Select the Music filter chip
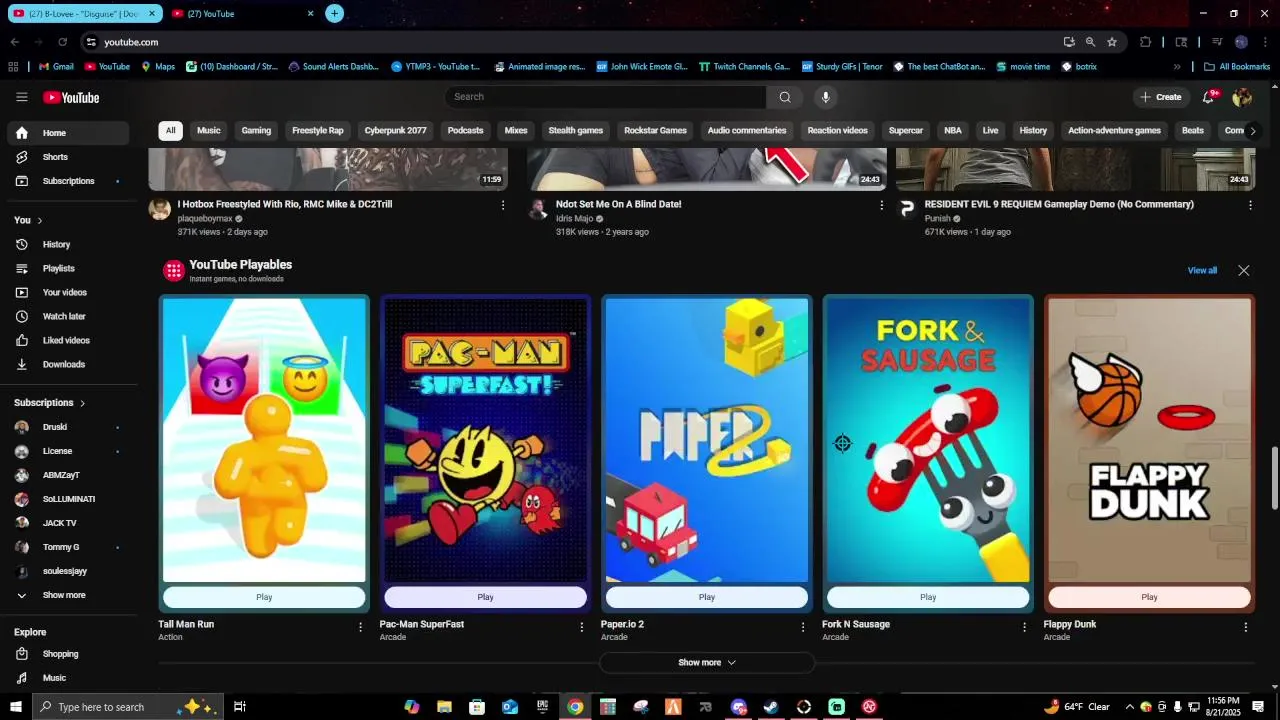Image resolution: width=1280 pixels, height=720 pixels. 208,131
